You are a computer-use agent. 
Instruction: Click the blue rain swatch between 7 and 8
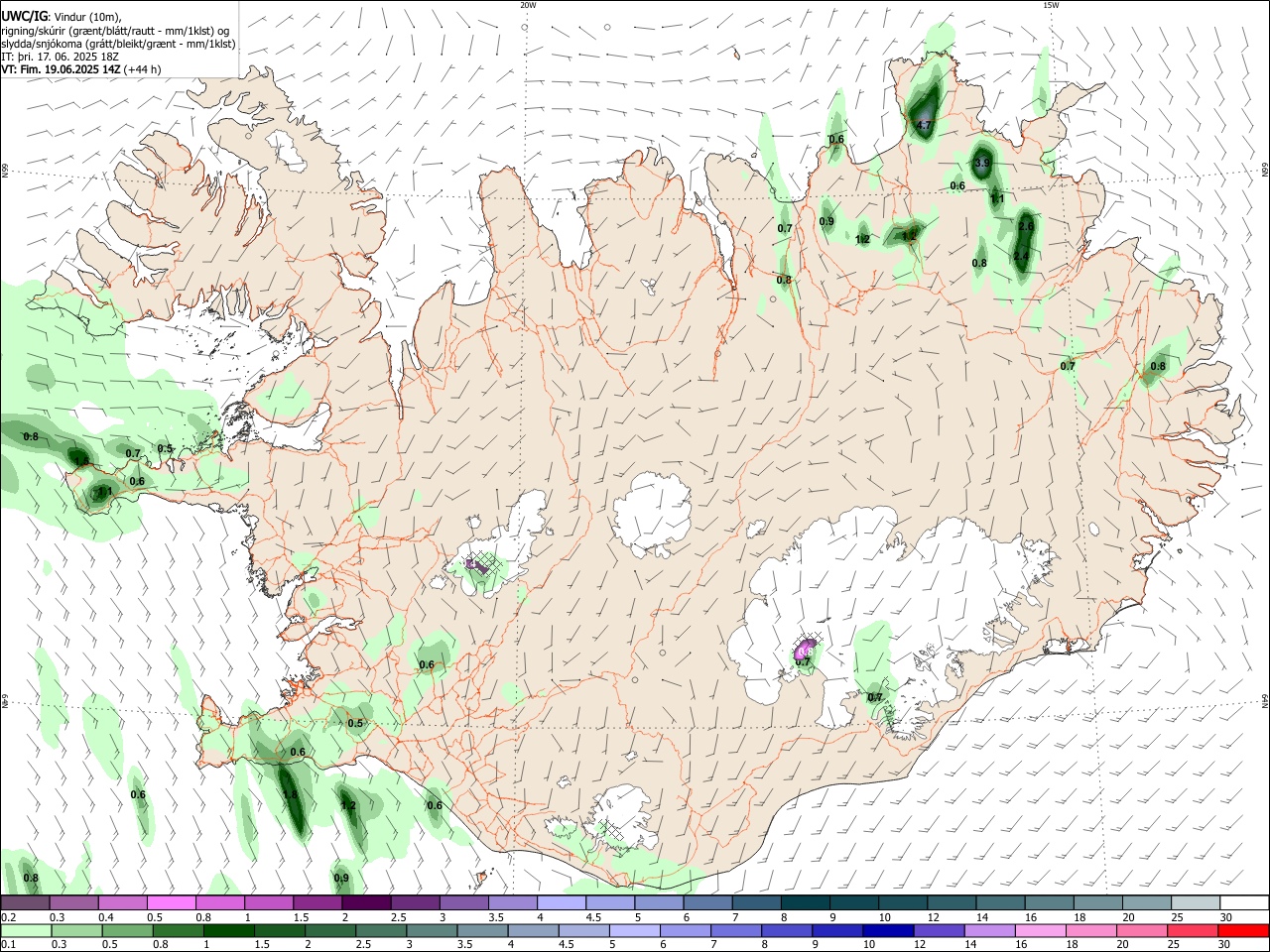[x=736, y=931]
